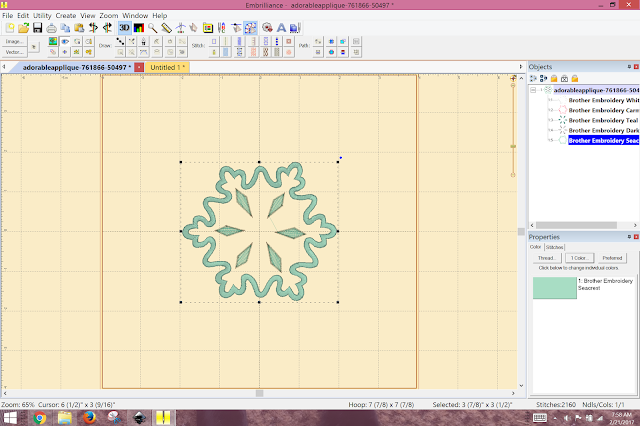
Task: Open the File menu
Action: tap(7, 16)
